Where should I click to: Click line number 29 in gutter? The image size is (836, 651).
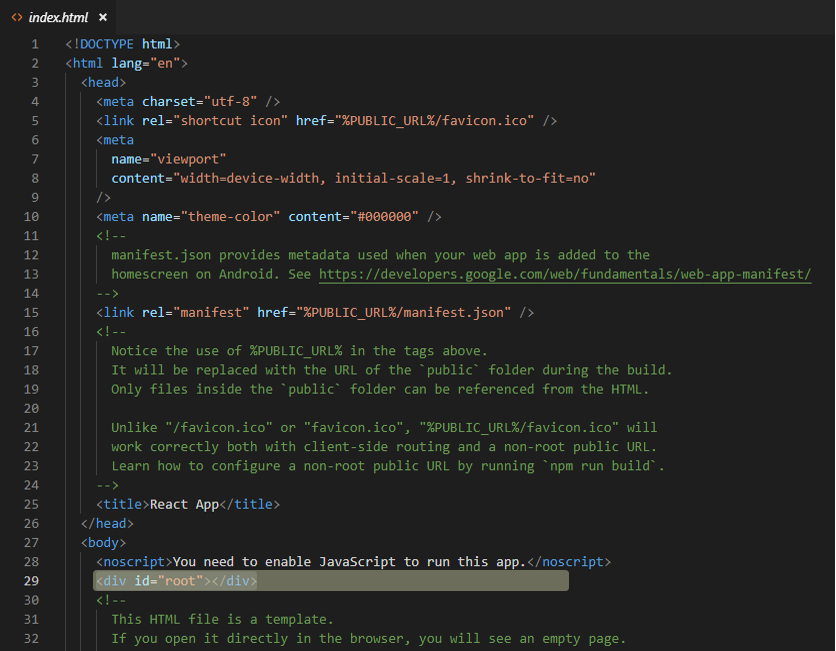(31, 581)
